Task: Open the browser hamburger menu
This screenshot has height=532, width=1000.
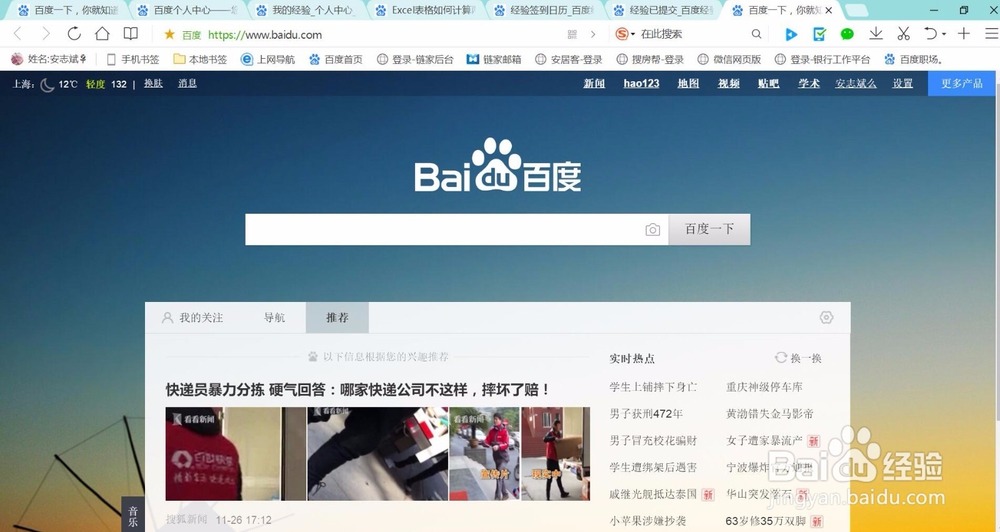Action: pos(991,34)
